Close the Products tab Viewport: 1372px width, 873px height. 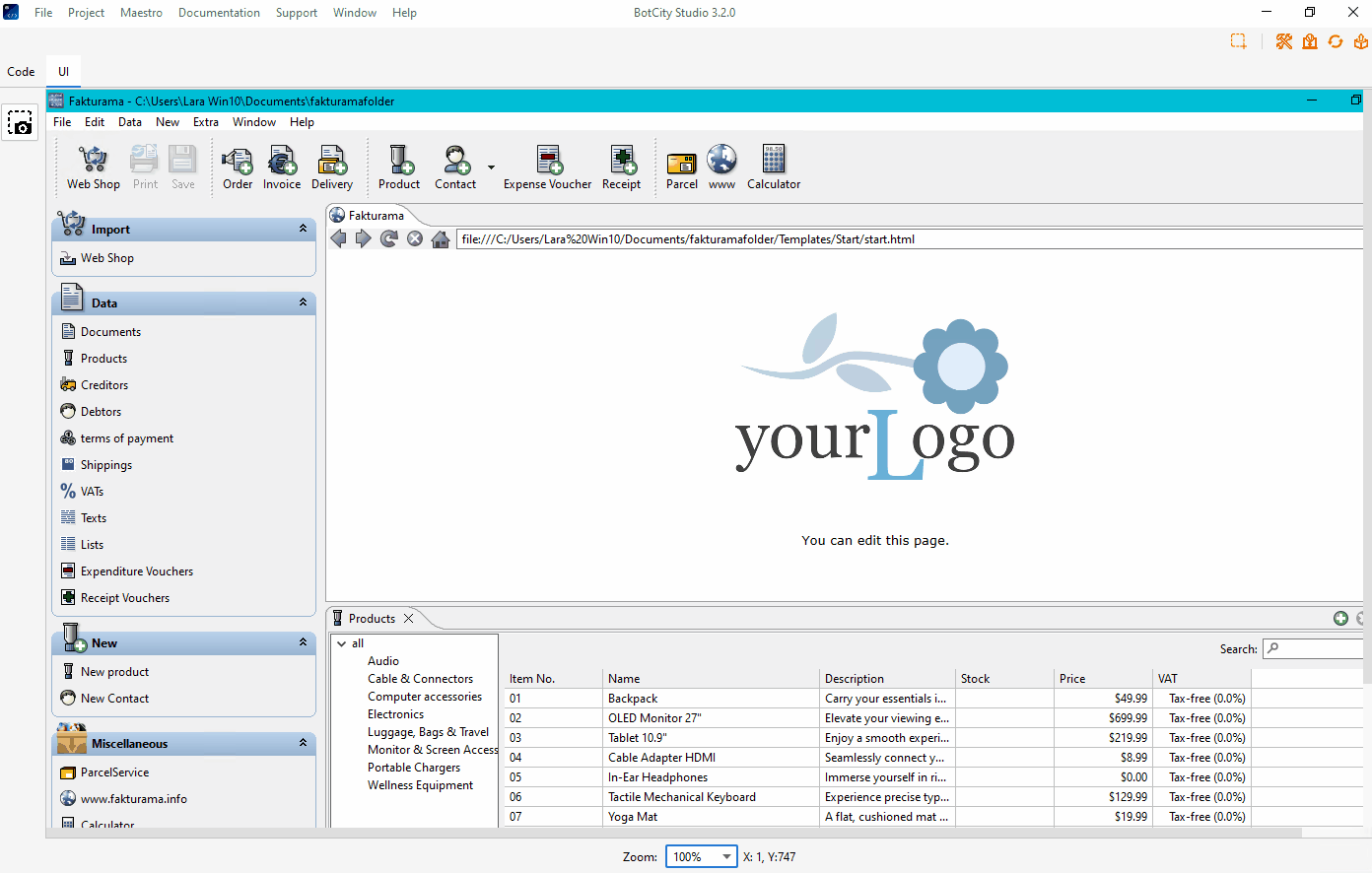tap(408, 618)
